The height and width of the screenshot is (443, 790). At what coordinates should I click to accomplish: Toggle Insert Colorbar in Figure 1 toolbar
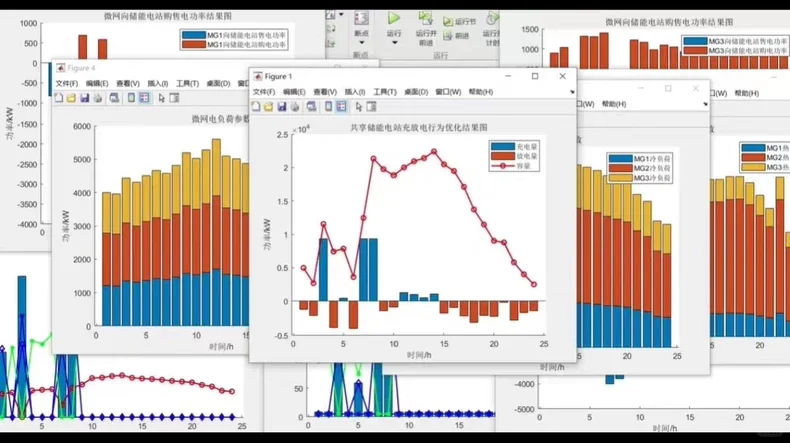tap(328, 106)
